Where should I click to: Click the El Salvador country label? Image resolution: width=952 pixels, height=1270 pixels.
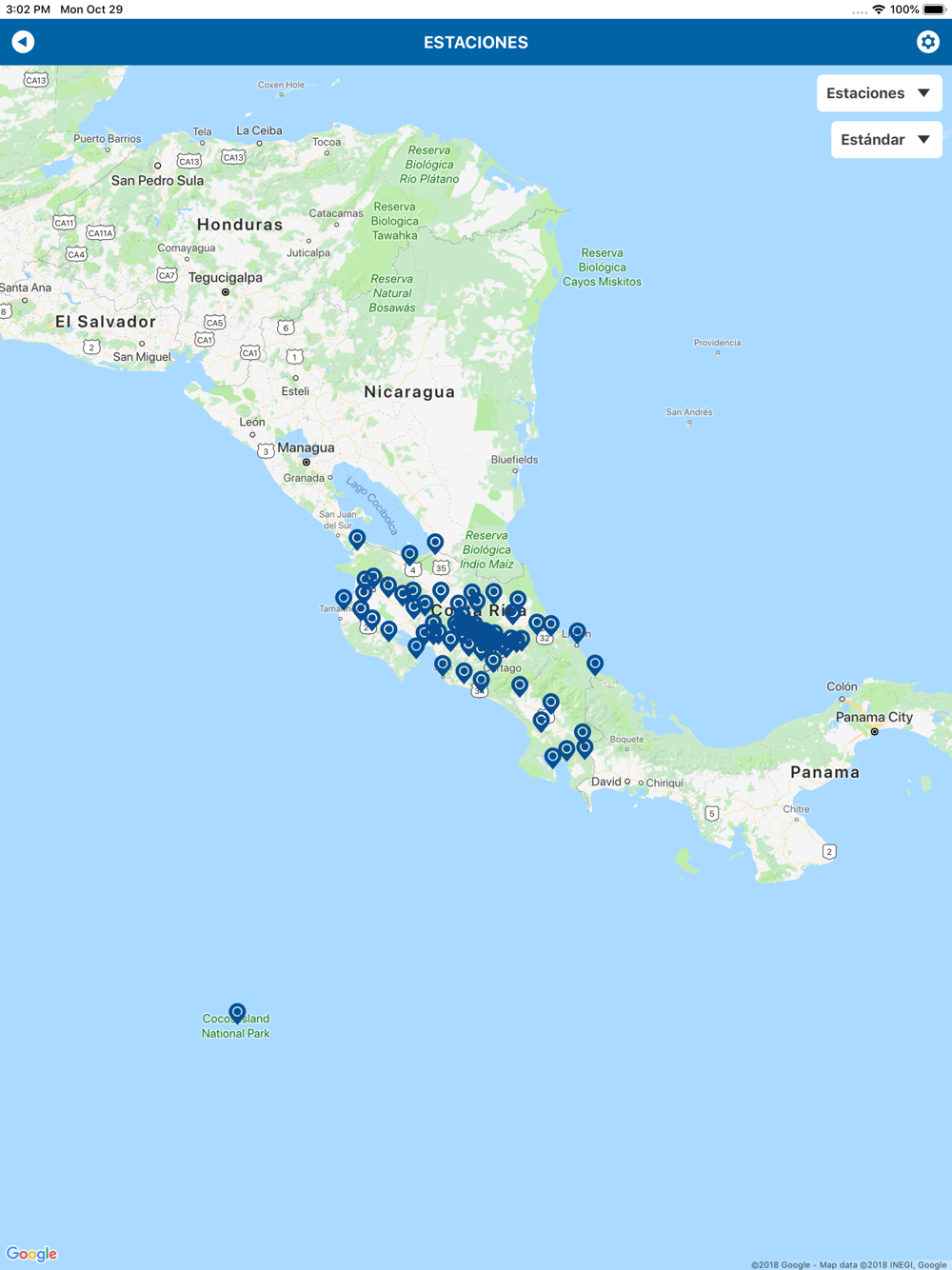[105, 322]
